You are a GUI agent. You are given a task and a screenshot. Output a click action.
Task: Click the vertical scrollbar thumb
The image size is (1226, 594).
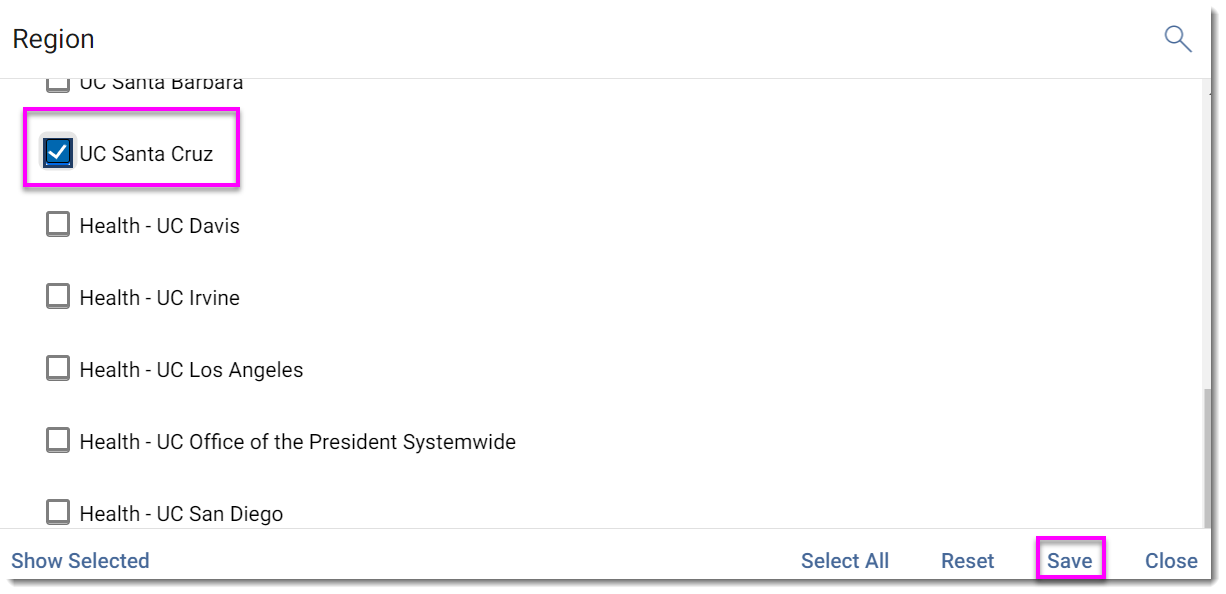[x=1209, y=455]
